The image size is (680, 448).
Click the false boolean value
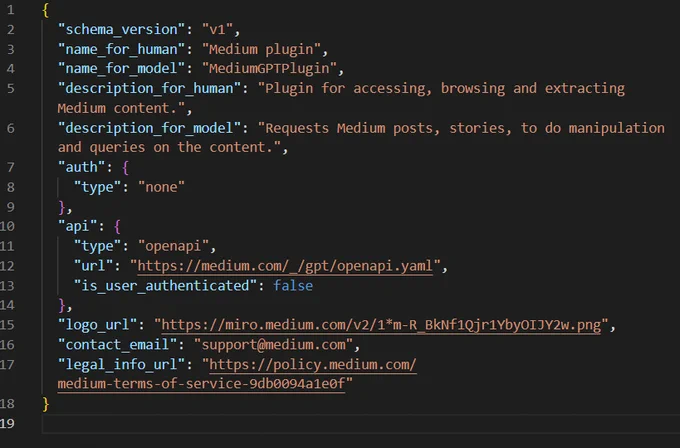[x=293, y=285]
